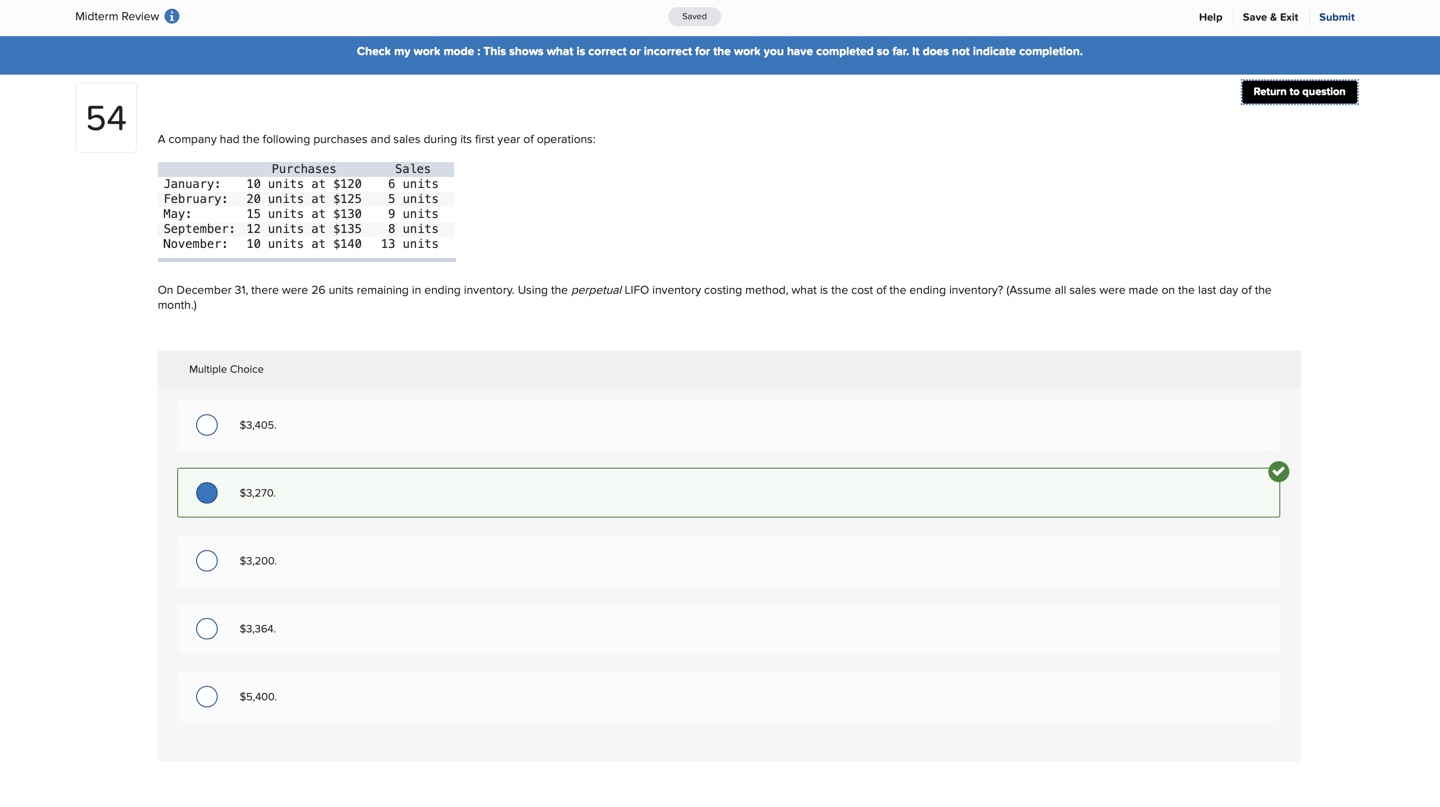Click the Check my work mode banner
Image resolution: width=1440 pixels, height=807 pixels.
[719, 51]
